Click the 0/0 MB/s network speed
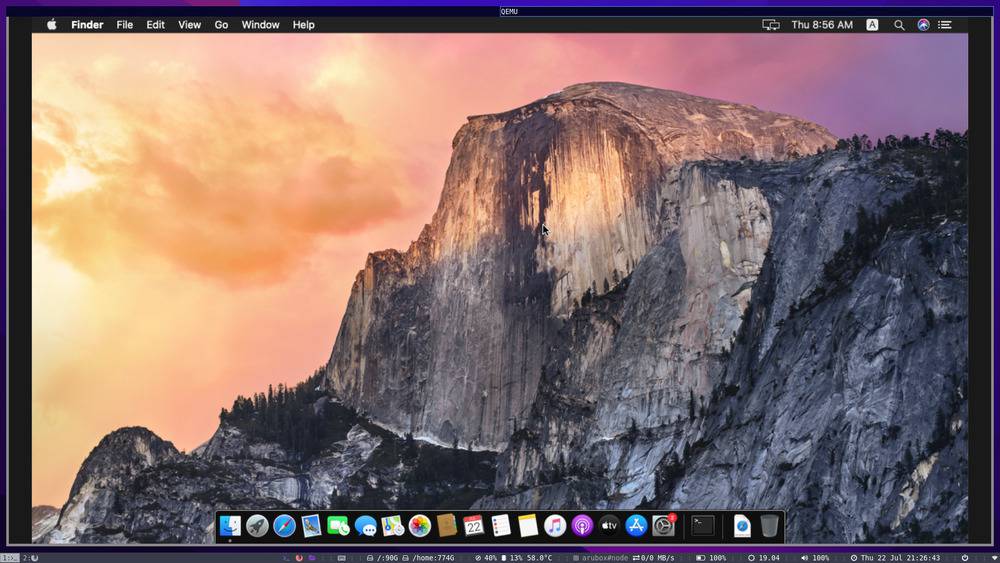The width and height of the screenshot is (1000, 563). pos(653,558)
